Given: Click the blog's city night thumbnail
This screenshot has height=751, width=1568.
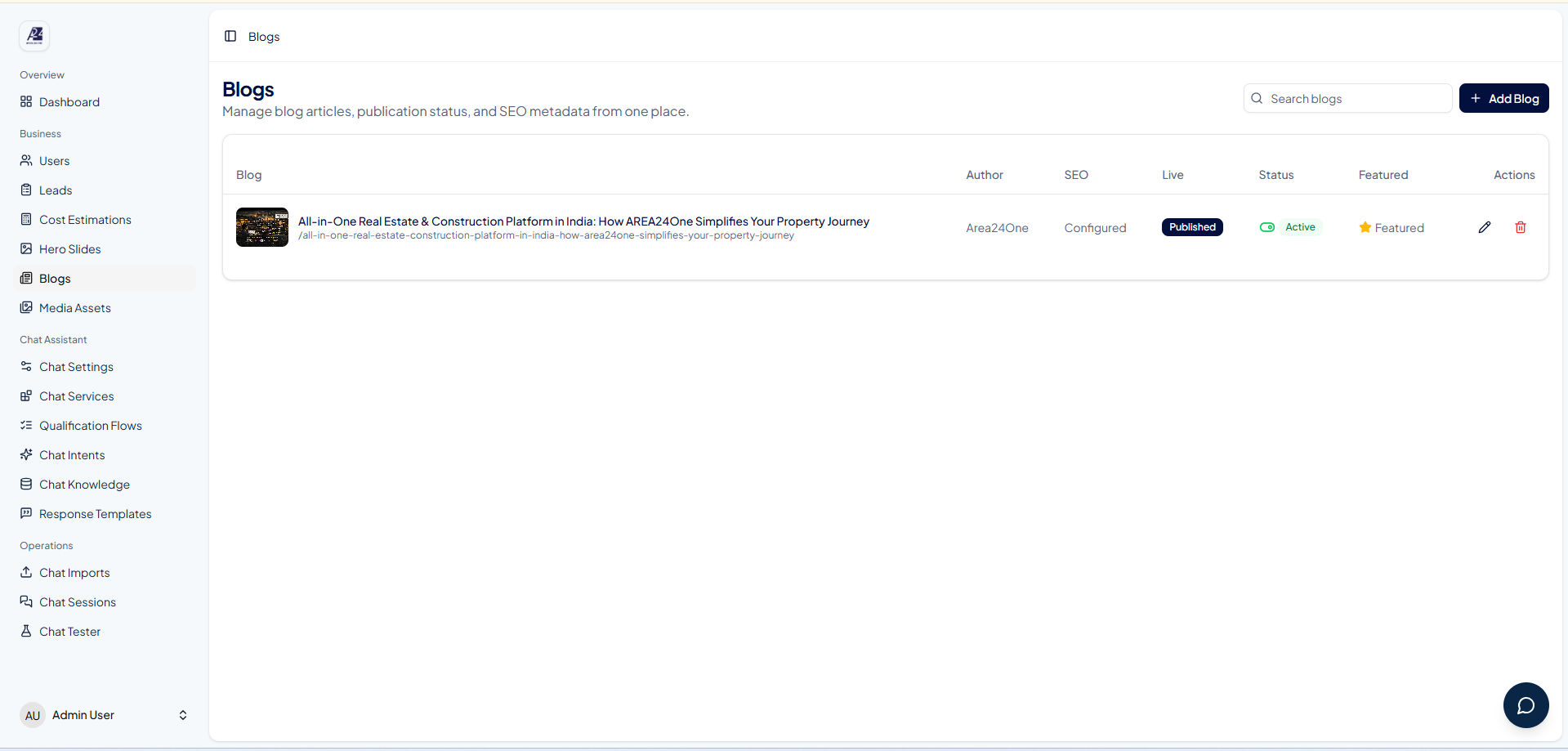Looking at the screenshot, I should tap(262, 227).
